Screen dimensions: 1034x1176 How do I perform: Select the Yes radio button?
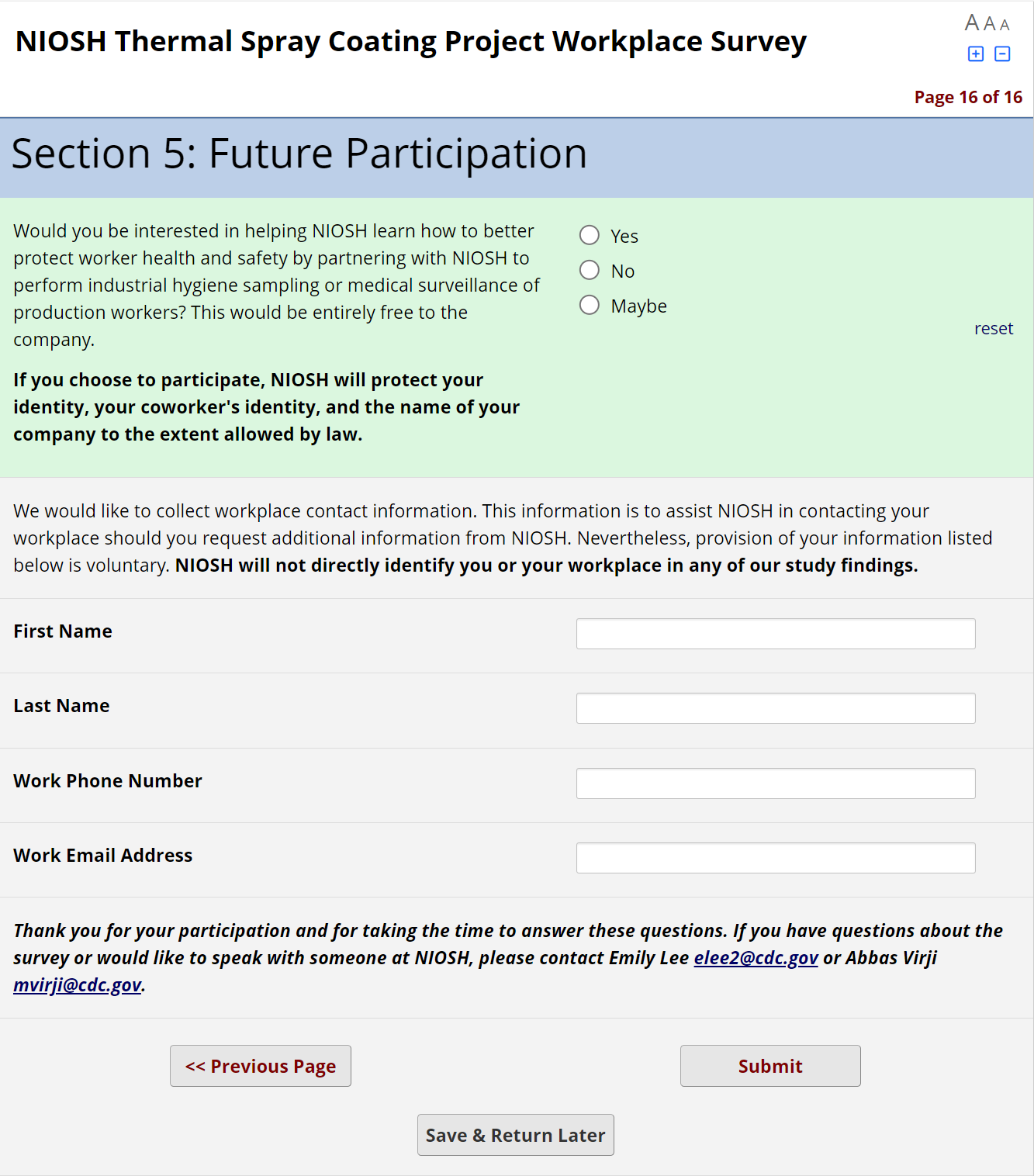(x=590, y=235)
